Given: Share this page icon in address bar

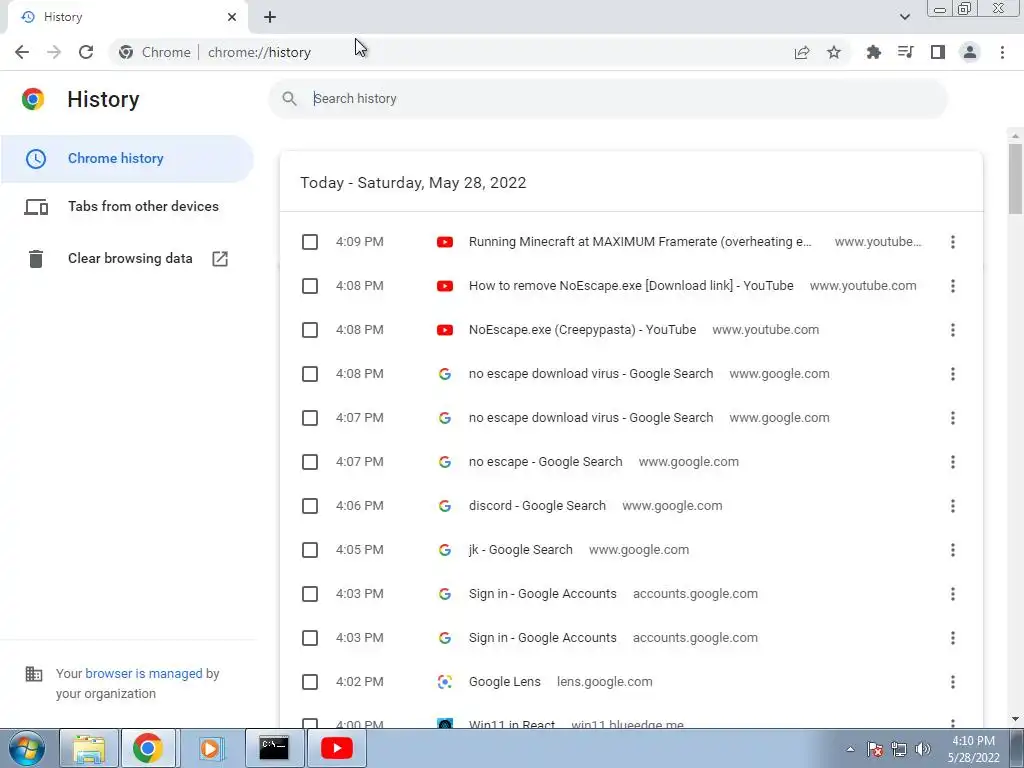Looking at the screenshot, I should [x=802, y=52].
